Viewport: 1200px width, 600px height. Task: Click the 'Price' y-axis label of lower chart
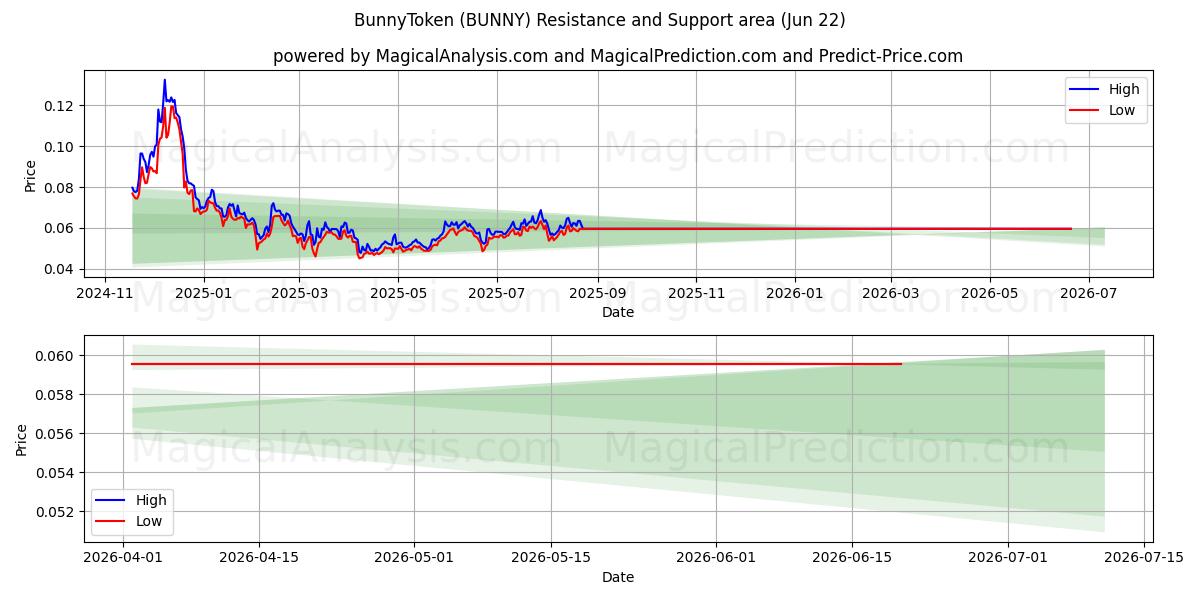point(22,439)
